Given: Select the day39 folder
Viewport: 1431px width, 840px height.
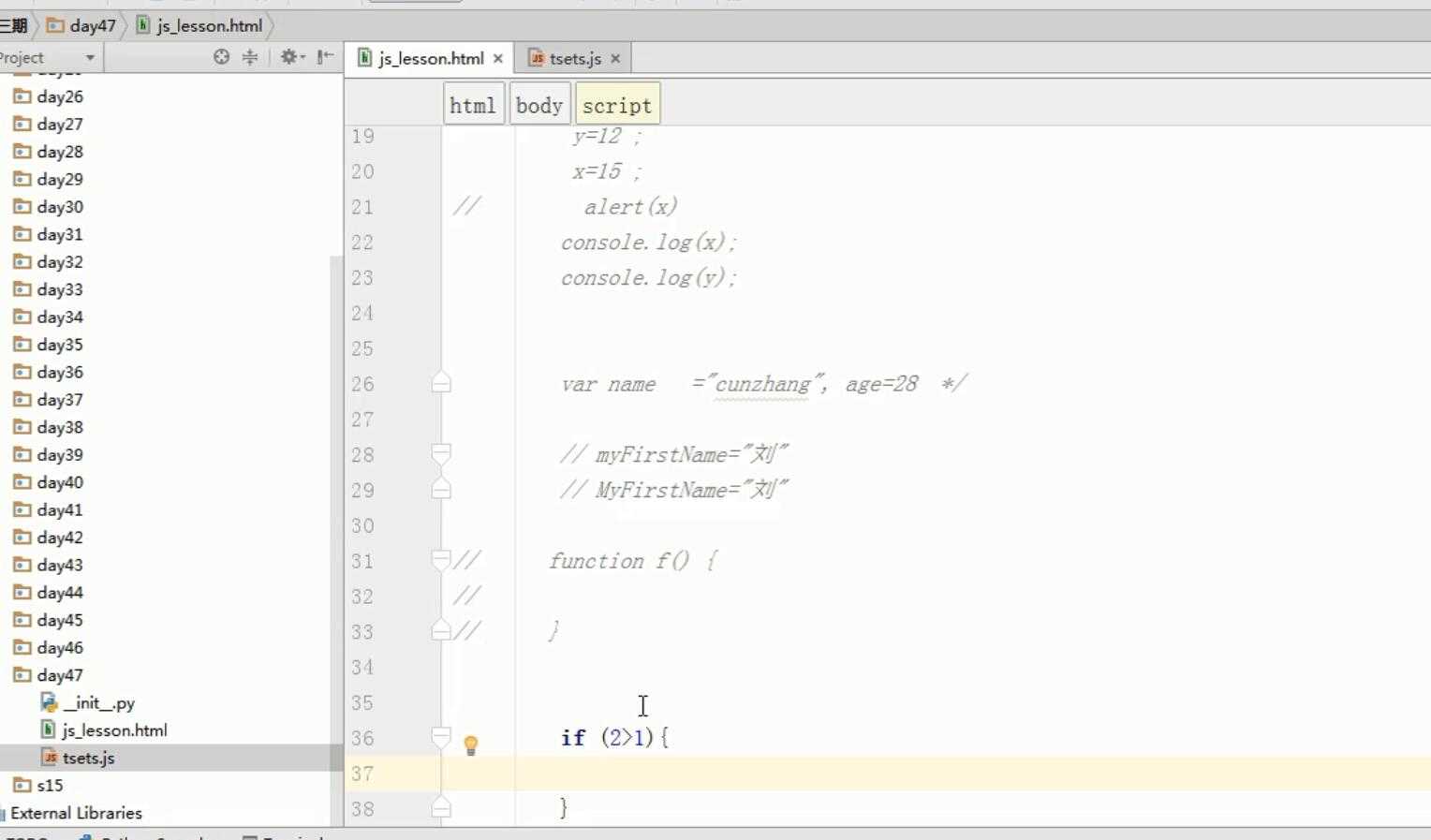Looking at the screenshot, I should pos(60,454).
